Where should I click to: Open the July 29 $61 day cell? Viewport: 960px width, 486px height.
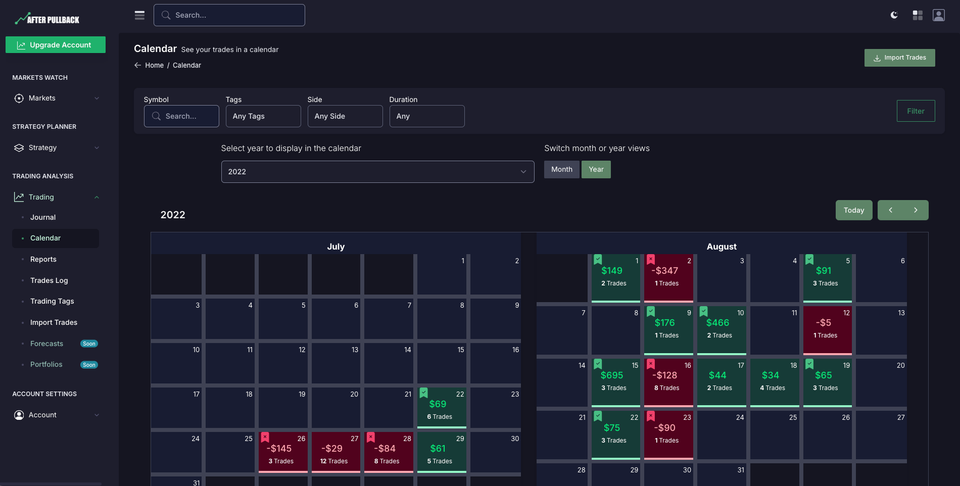point(441,452)
